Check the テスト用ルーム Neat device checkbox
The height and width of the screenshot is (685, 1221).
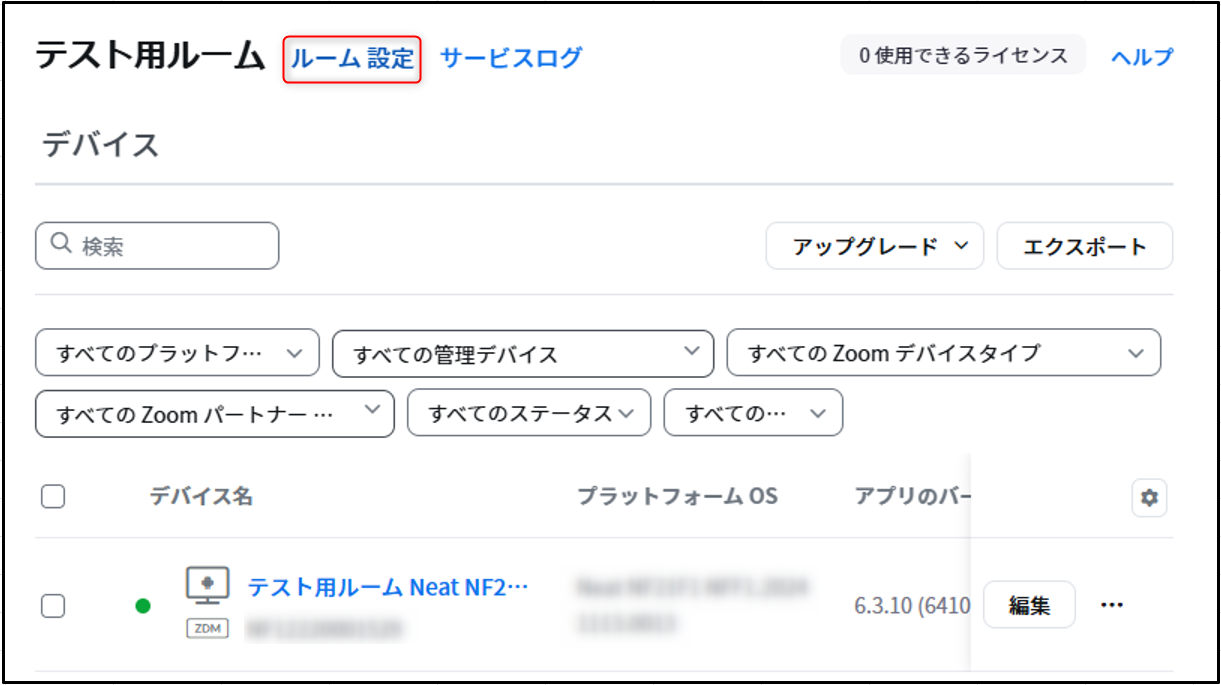coord(53,605)
